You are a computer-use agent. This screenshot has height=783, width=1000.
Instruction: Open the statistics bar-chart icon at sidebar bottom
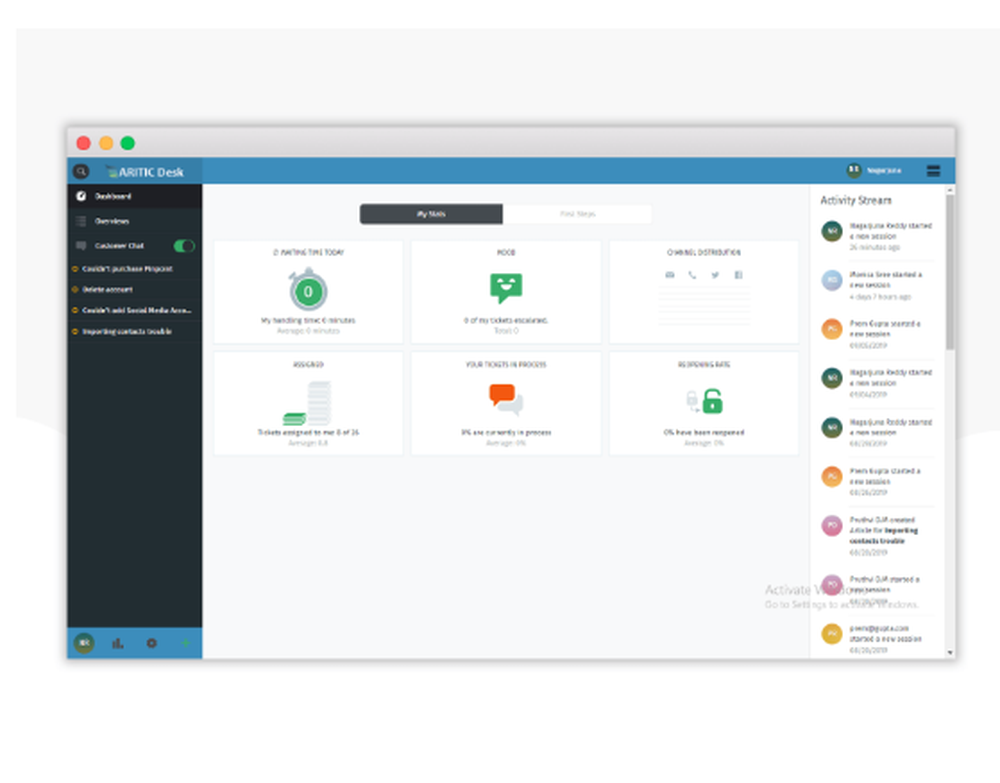pyautogui.click(x=118, y=643)
